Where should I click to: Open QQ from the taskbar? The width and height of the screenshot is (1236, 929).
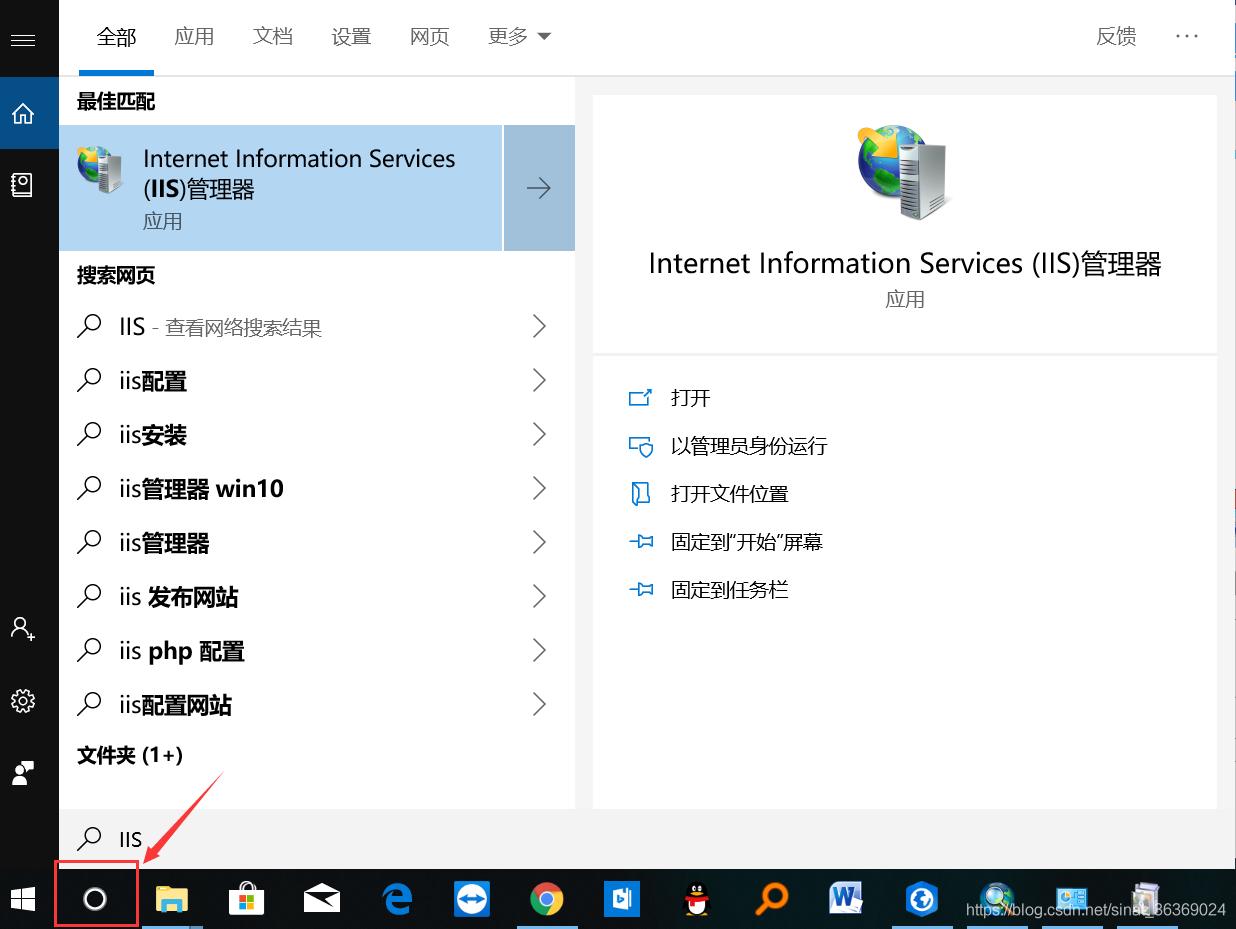696,899
